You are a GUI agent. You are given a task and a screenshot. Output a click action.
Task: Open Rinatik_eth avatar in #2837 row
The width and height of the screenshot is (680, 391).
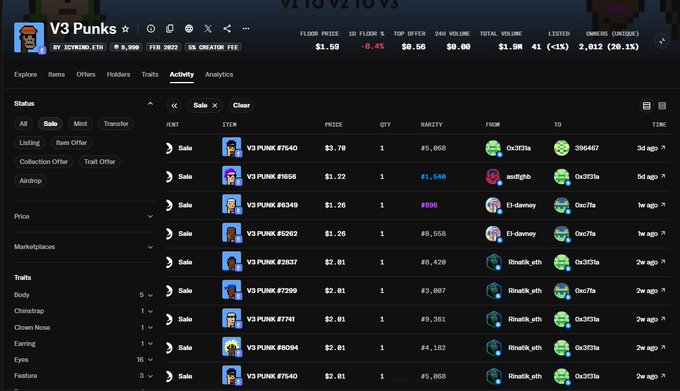494,262
